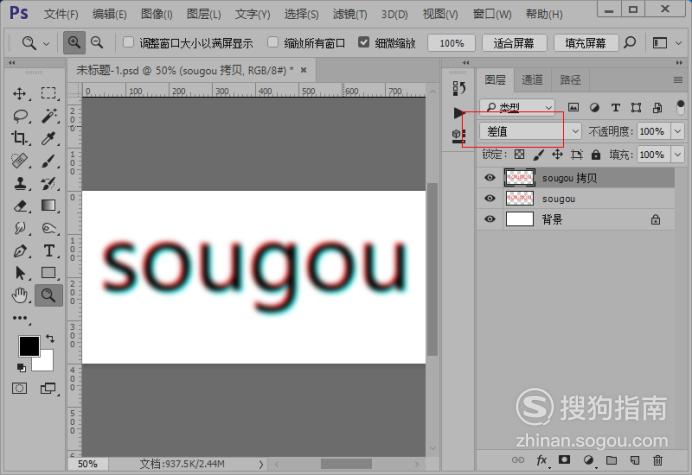
Task: Expand status bar info arrow
Action: click(x=261, y=464)
